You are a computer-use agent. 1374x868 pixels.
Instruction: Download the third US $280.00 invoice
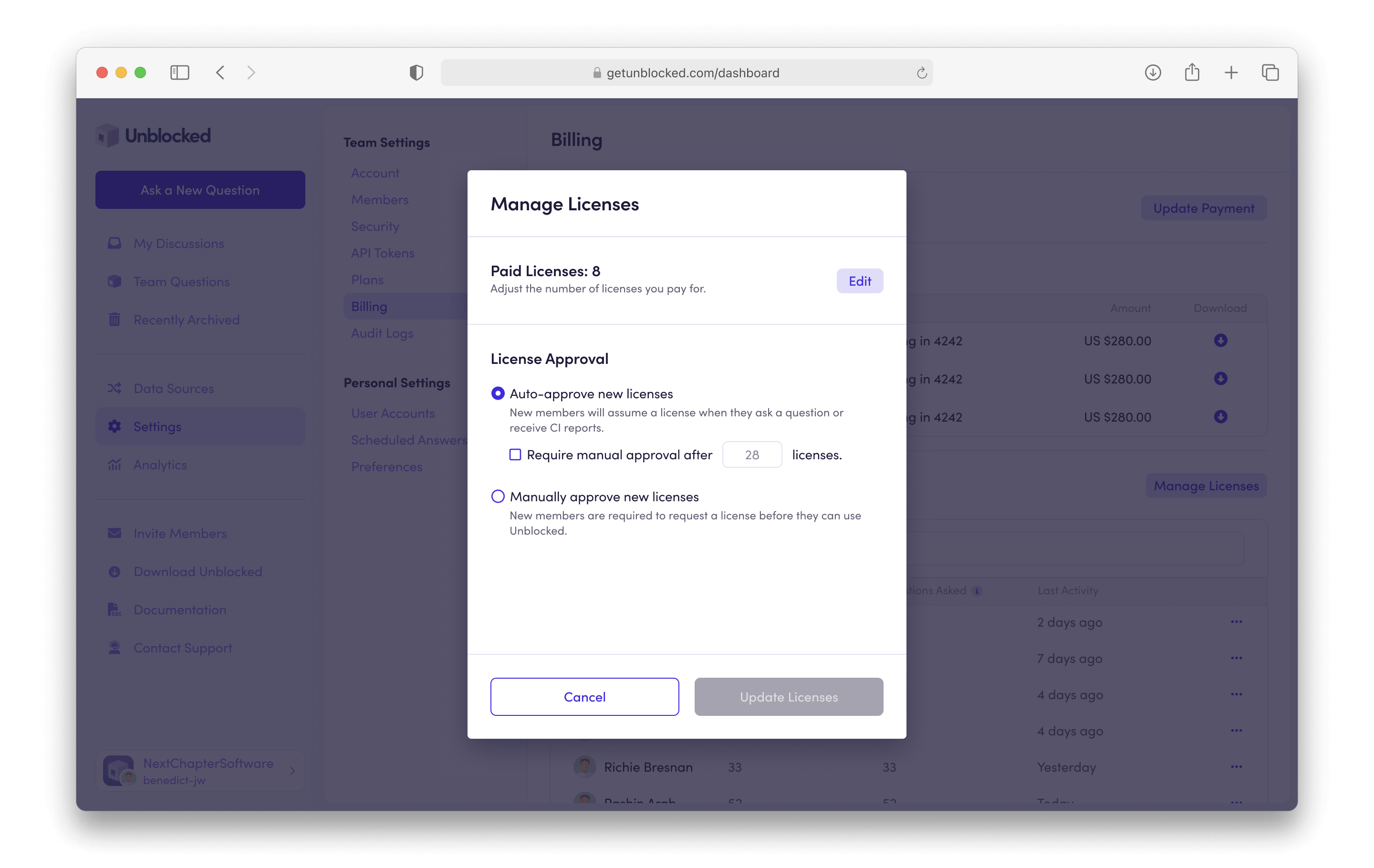[1220, 417]
